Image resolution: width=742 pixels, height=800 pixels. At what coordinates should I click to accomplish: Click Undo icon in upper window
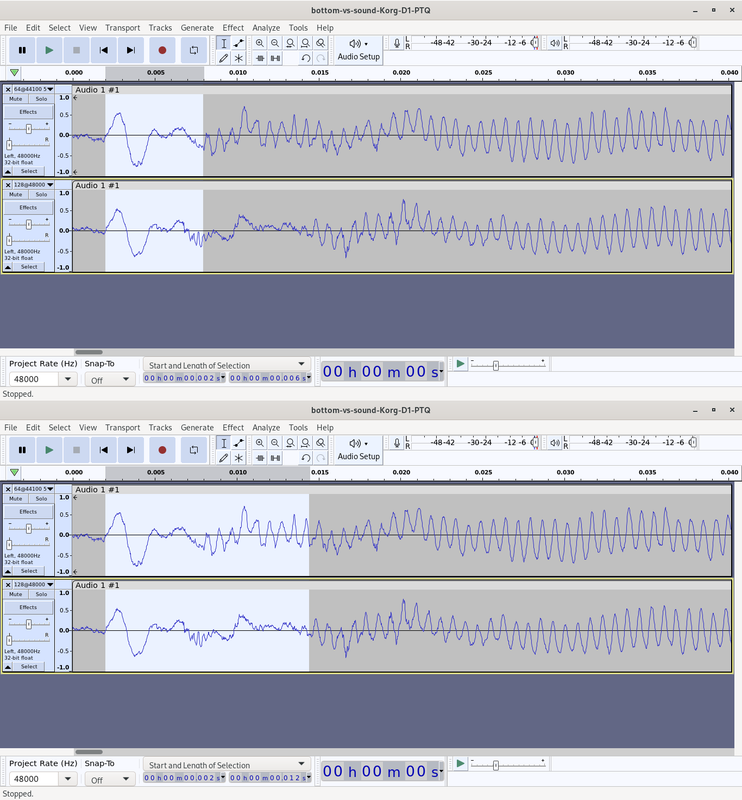[305, 58]
